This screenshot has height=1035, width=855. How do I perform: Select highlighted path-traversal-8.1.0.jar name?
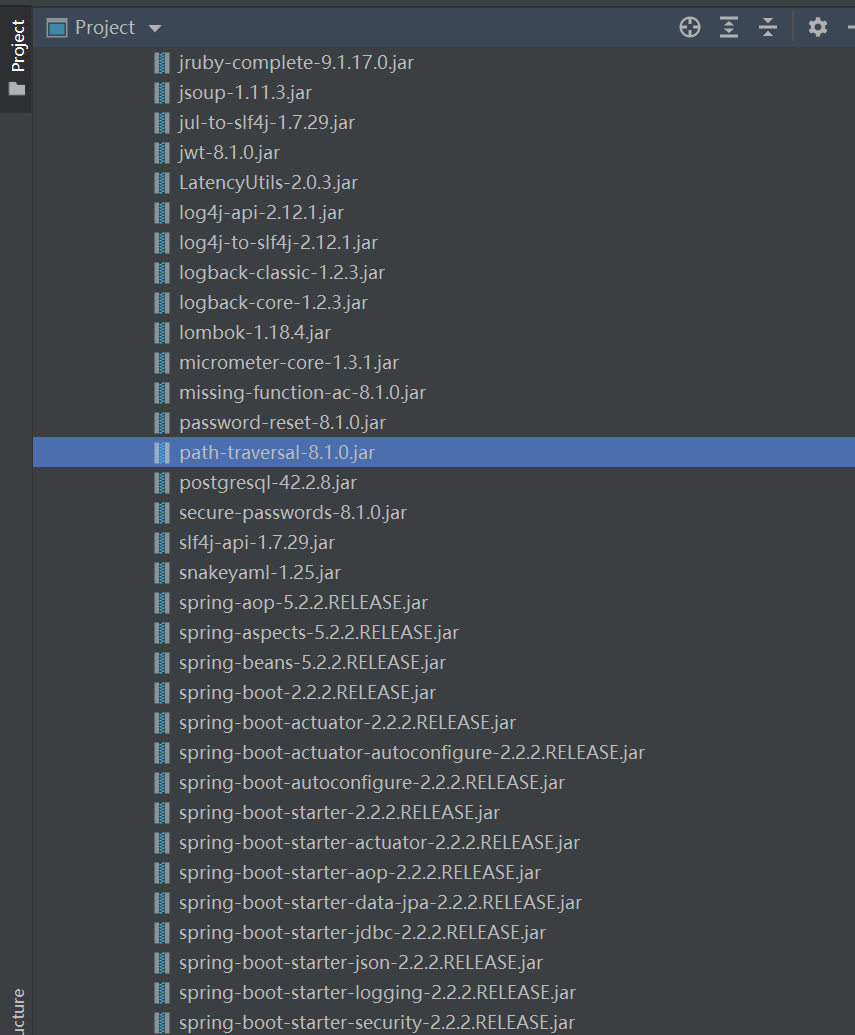point(277,453)
